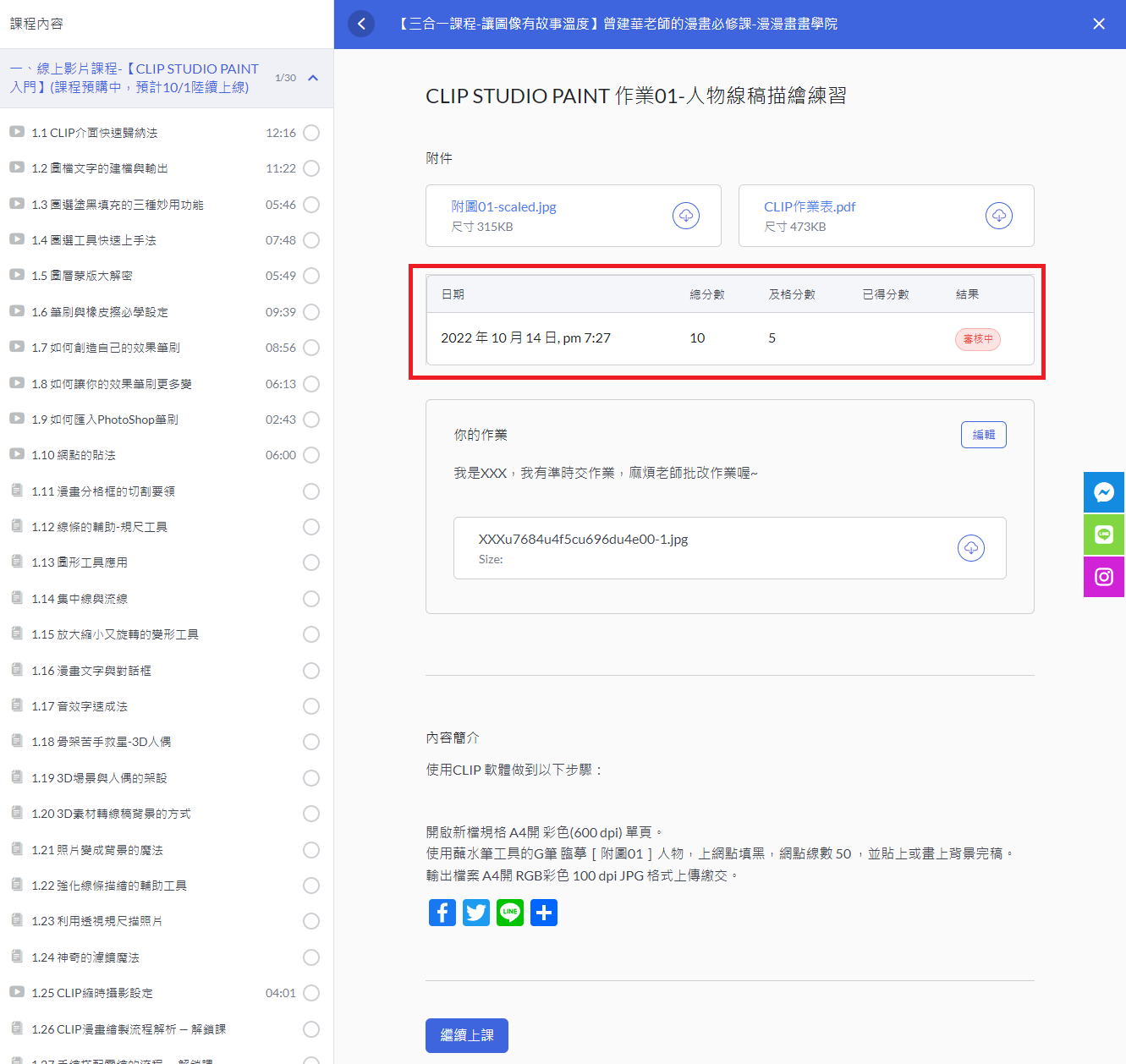The height and width of the screenshot is (1064, 1126).
Task: Toggle completion circle for lesson 1.10
Action: [x=311, y=455]
